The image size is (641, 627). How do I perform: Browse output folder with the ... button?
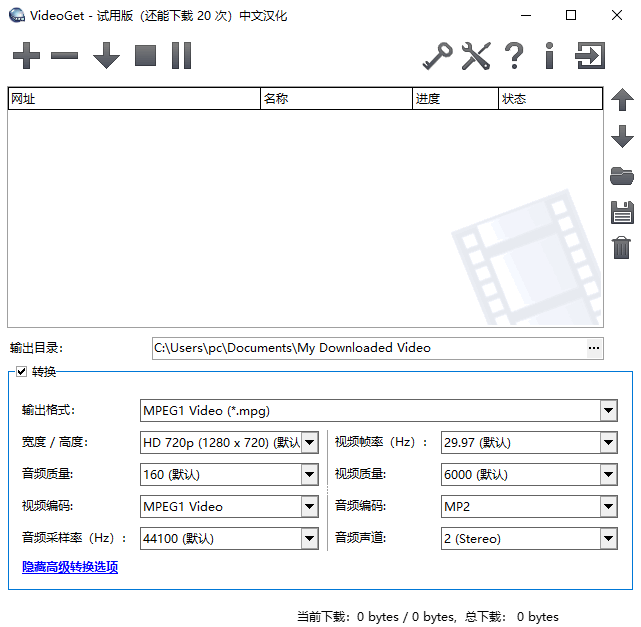tap(594, 348)
